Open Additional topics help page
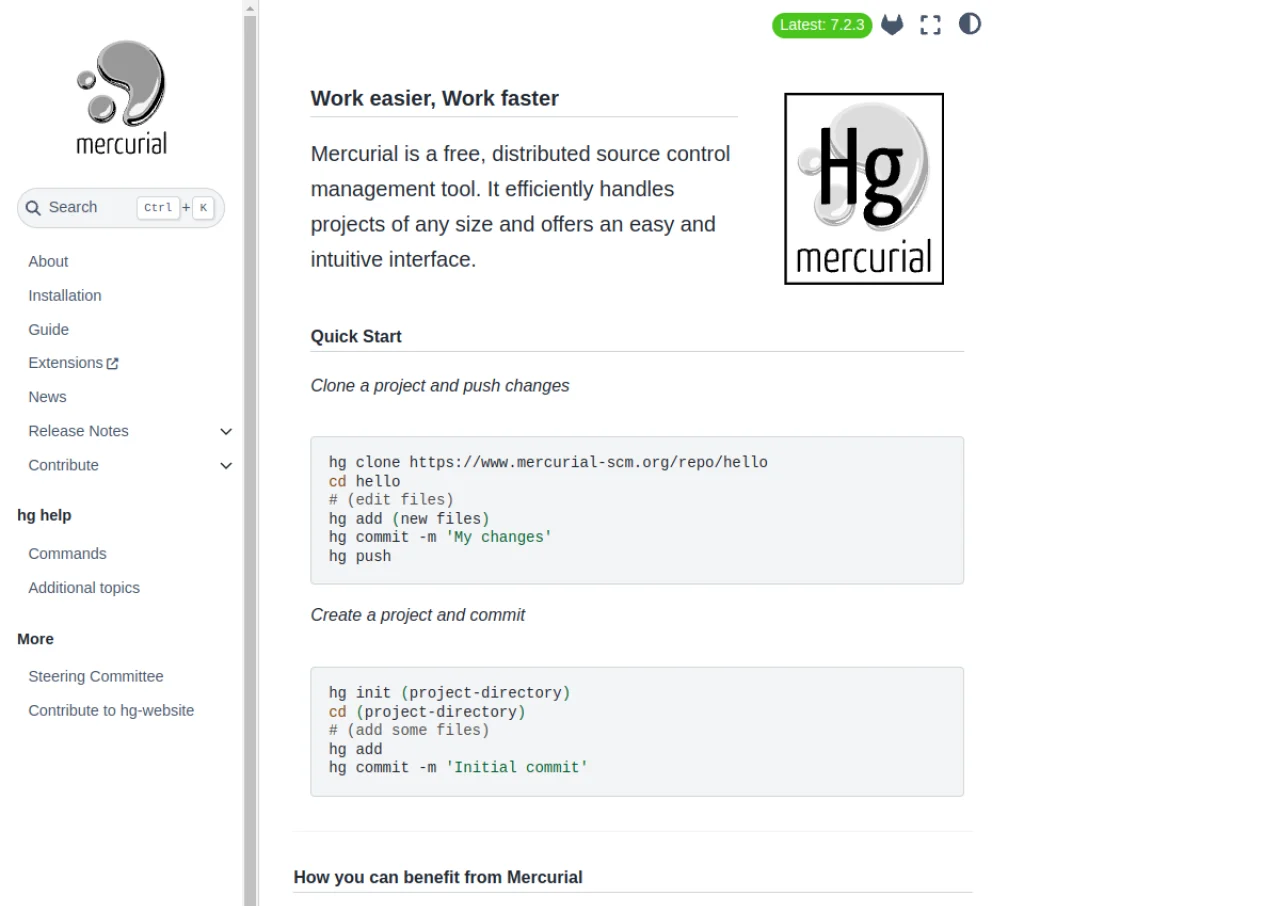The width and height of the screenshot is (1280, 906). click(x=84, y=588)
